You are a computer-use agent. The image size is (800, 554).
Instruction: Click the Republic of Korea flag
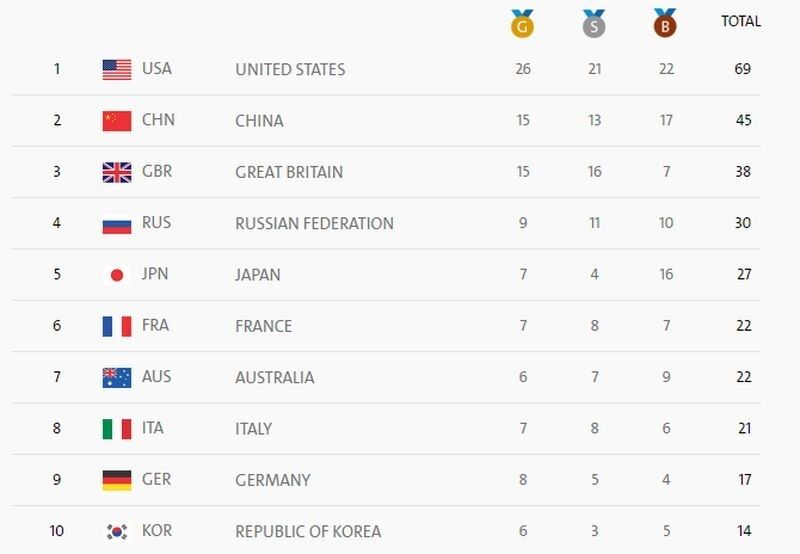click(117, 532)
